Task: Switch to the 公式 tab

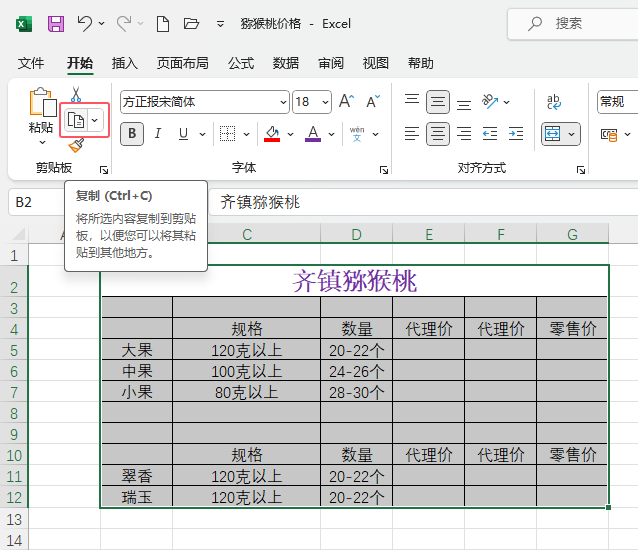Action: point(241,63)
